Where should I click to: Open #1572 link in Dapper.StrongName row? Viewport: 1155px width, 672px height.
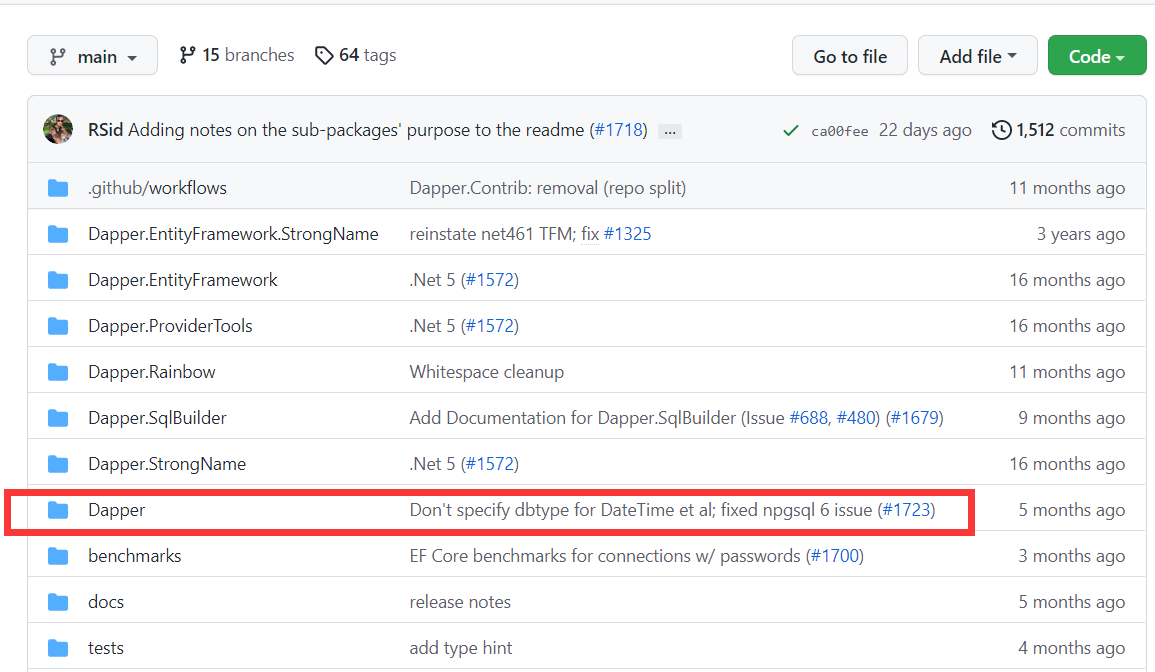(x=490, y=464)
